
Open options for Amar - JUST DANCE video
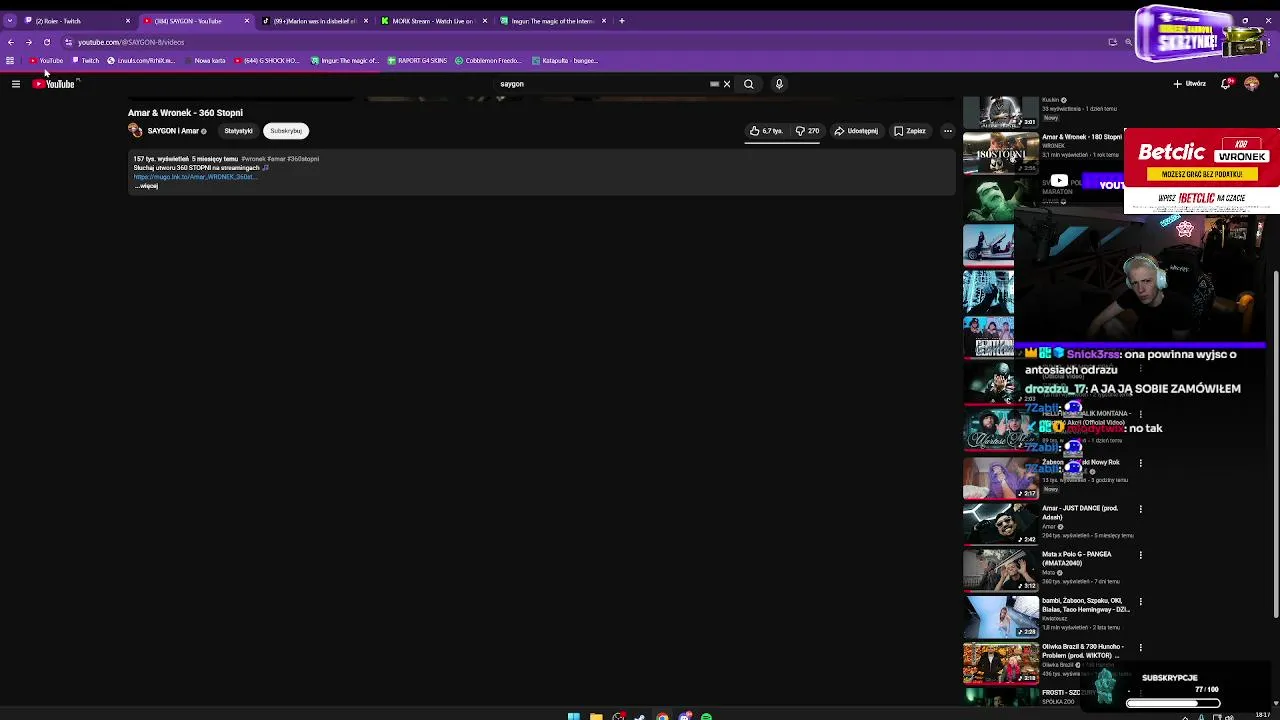pos(1140,509)
